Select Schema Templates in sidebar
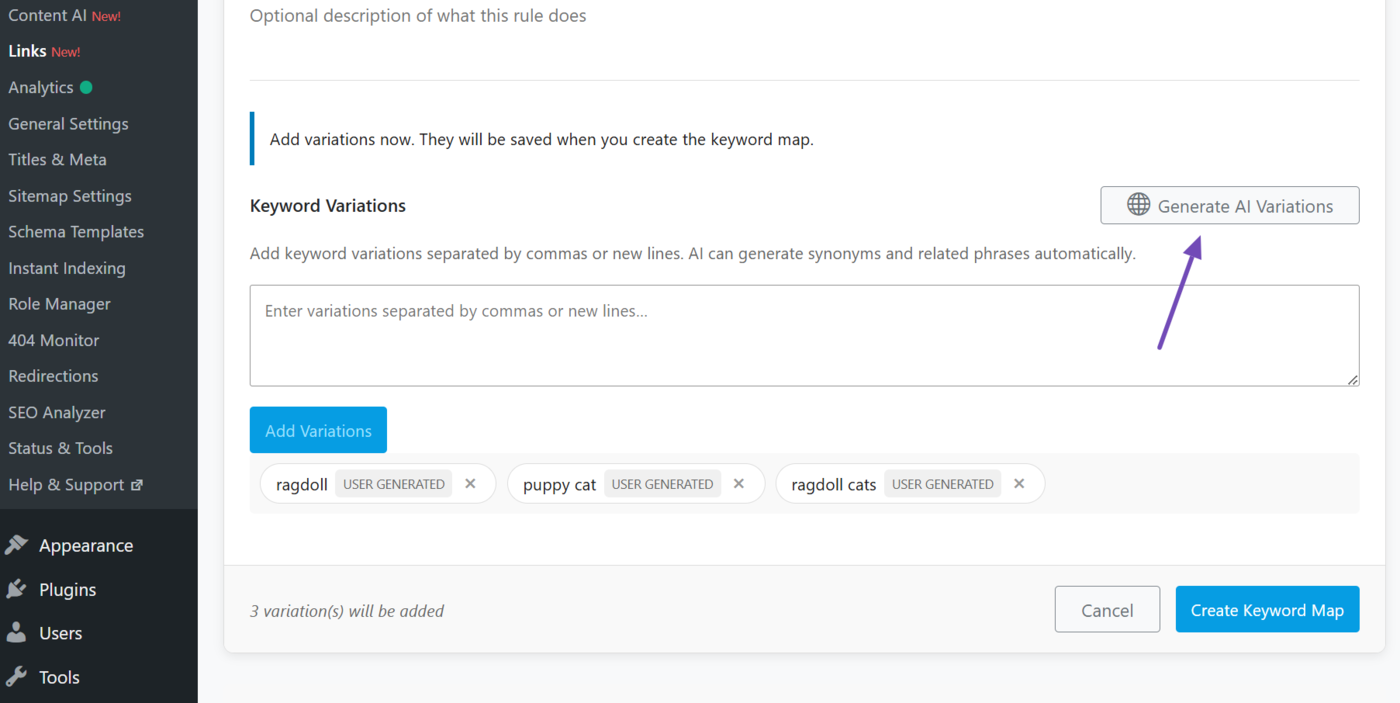 click(x=76, y=232)
